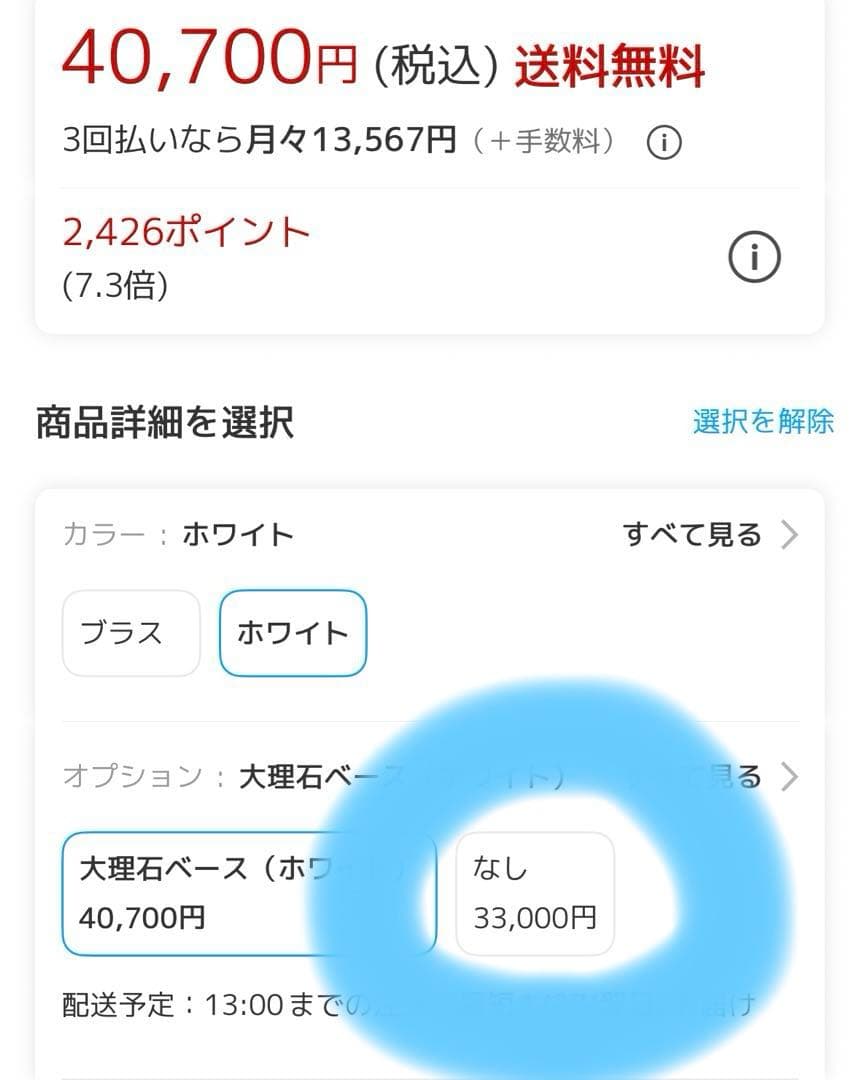
Task: Click 選択を解除 link
Action: 763,421
